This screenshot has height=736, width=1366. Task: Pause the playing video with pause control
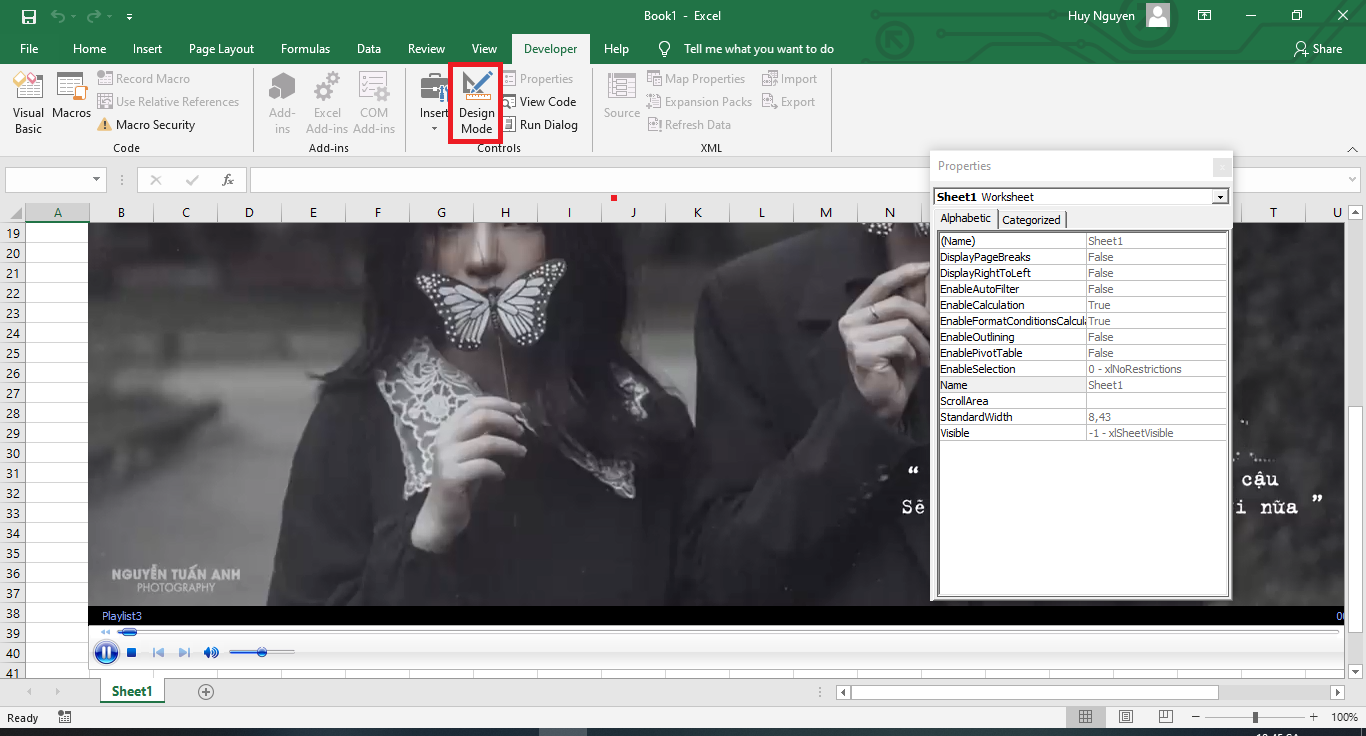point(106,651)
